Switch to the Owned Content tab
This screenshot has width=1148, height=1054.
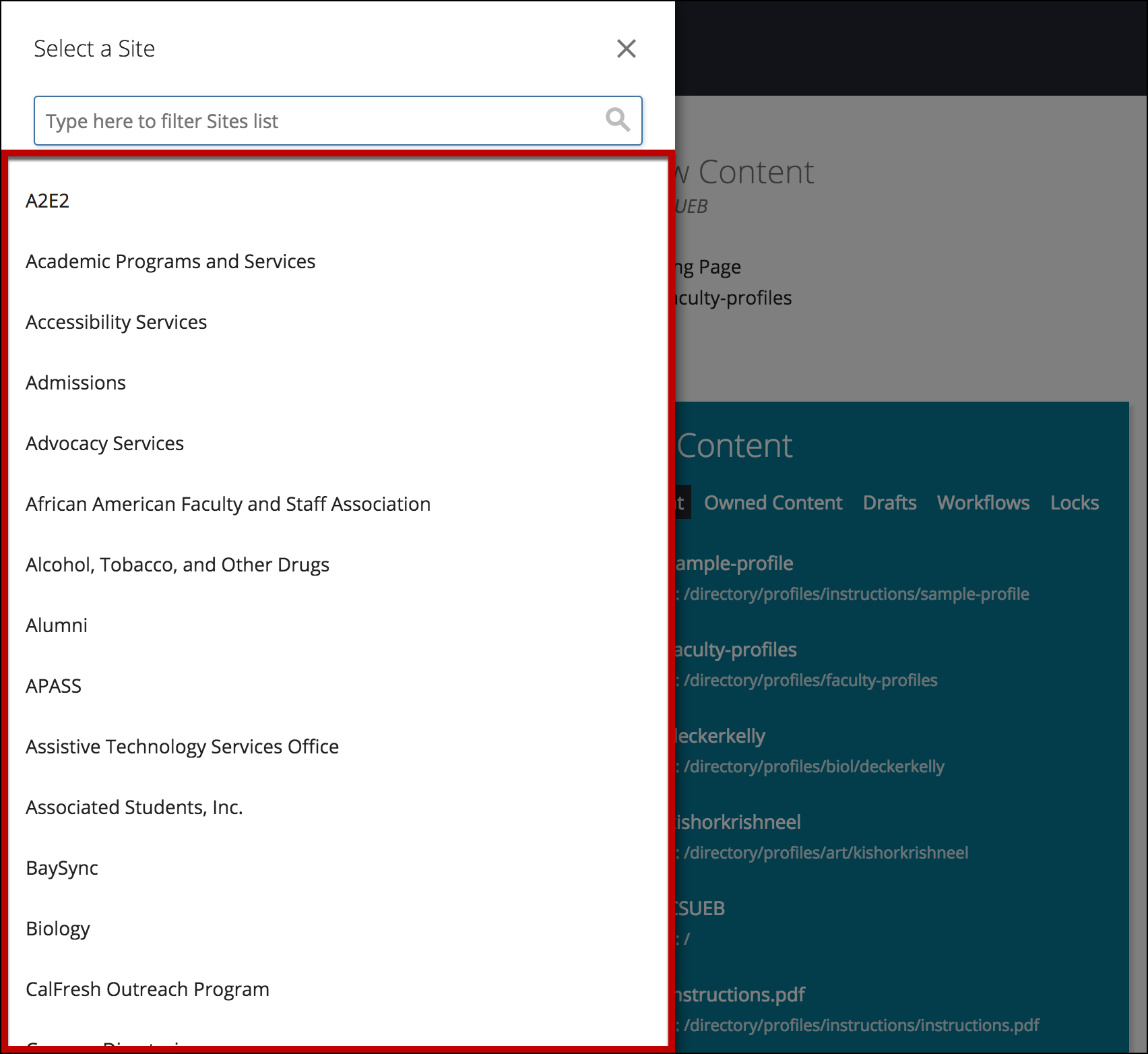773,503
